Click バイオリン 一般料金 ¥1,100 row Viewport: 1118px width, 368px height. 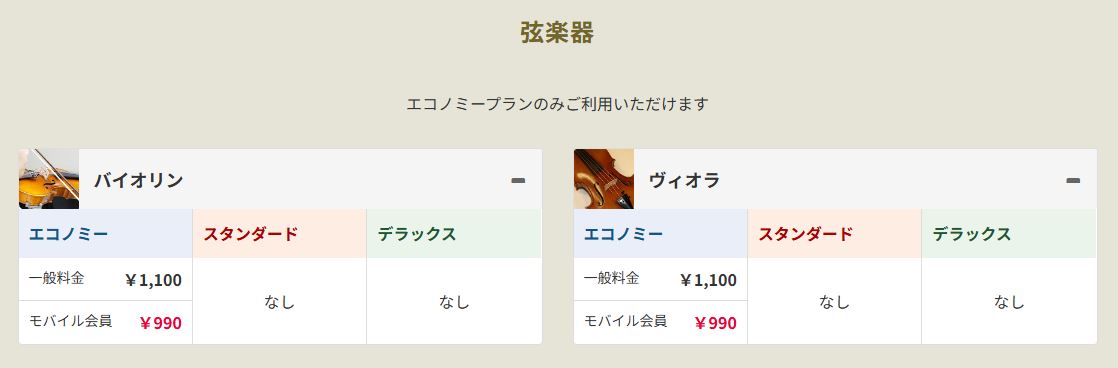tap(106, 279)
